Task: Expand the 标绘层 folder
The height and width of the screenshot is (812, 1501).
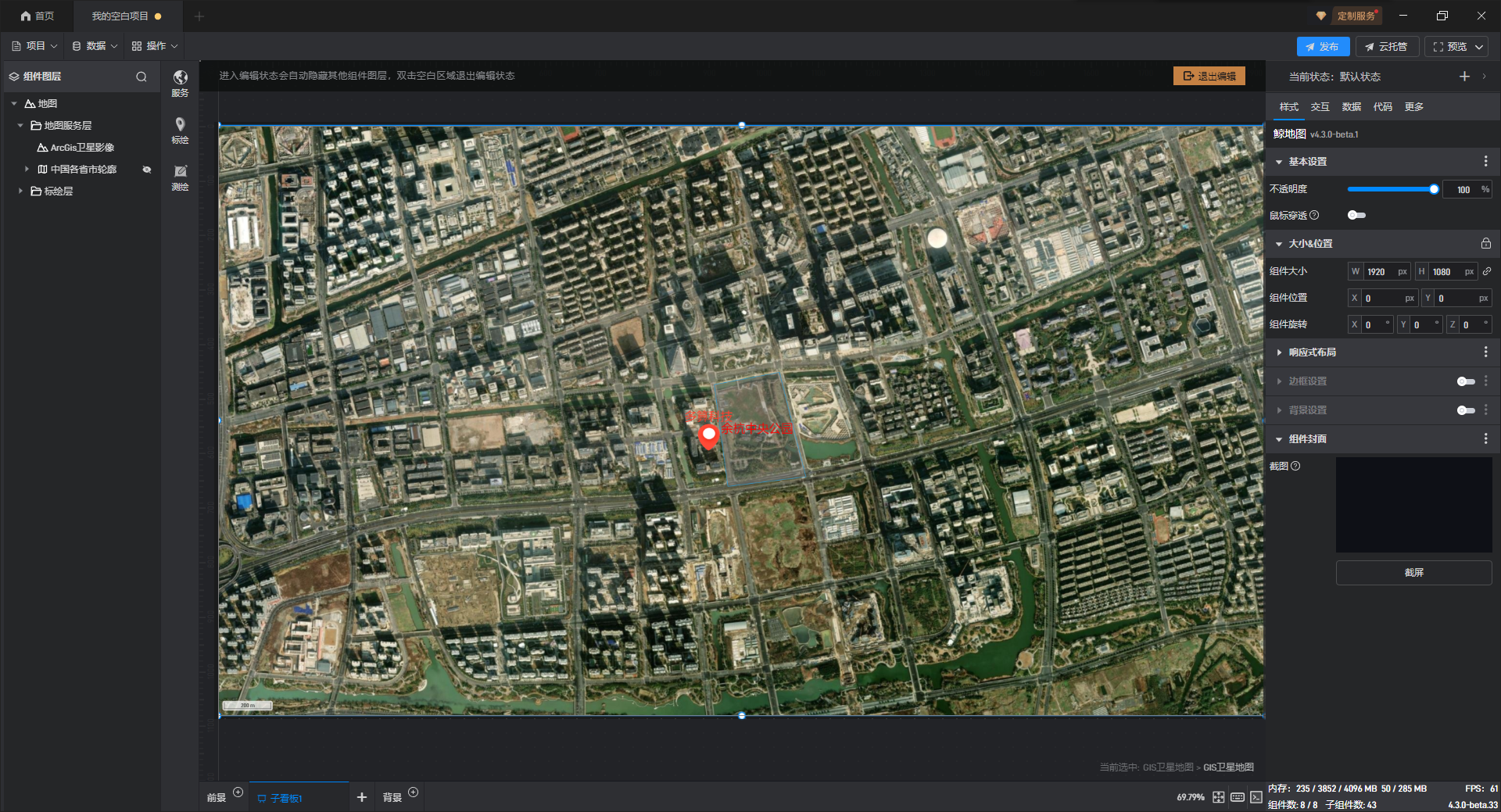Action: (20, 191)
